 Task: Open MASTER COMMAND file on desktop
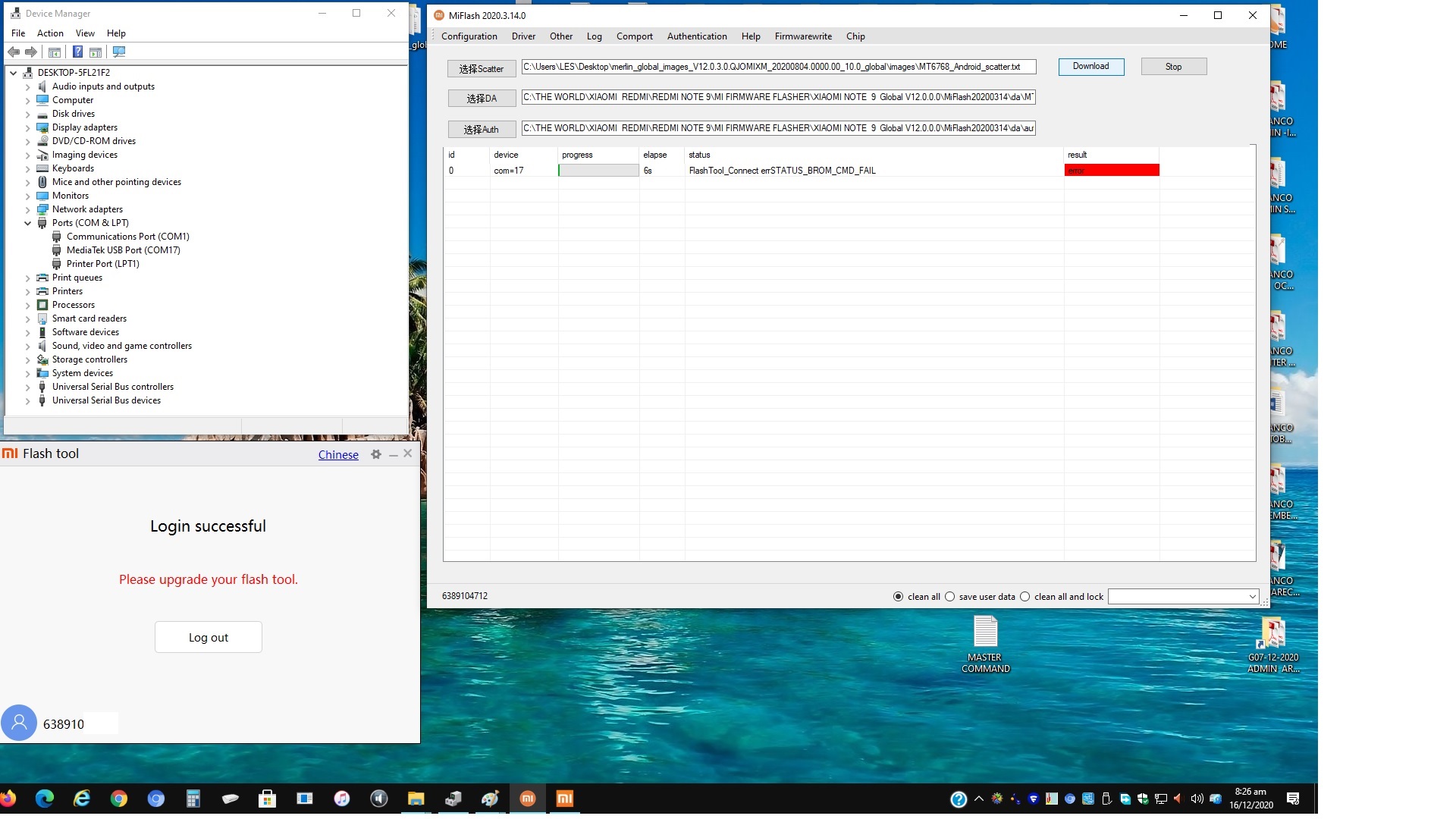coord(985,644)
